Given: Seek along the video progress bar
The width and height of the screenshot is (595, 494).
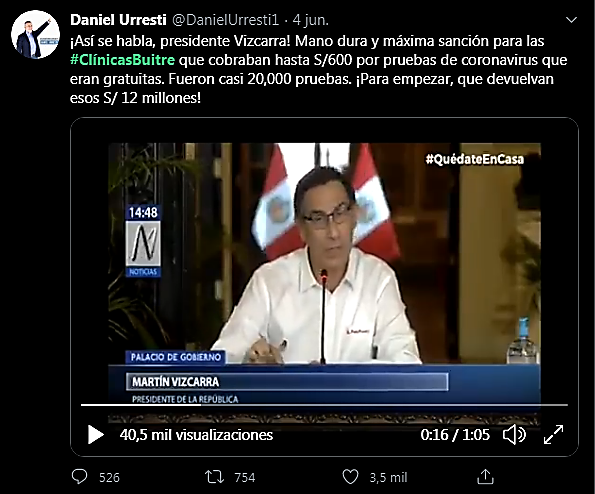Looking at the screenshot, I should (324, 405).
